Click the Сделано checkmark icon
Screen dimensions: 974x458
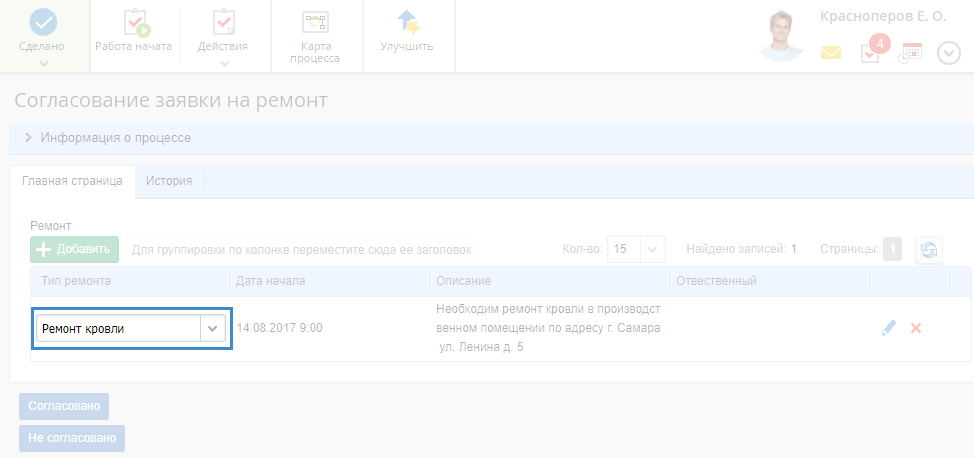pos(43,22)
